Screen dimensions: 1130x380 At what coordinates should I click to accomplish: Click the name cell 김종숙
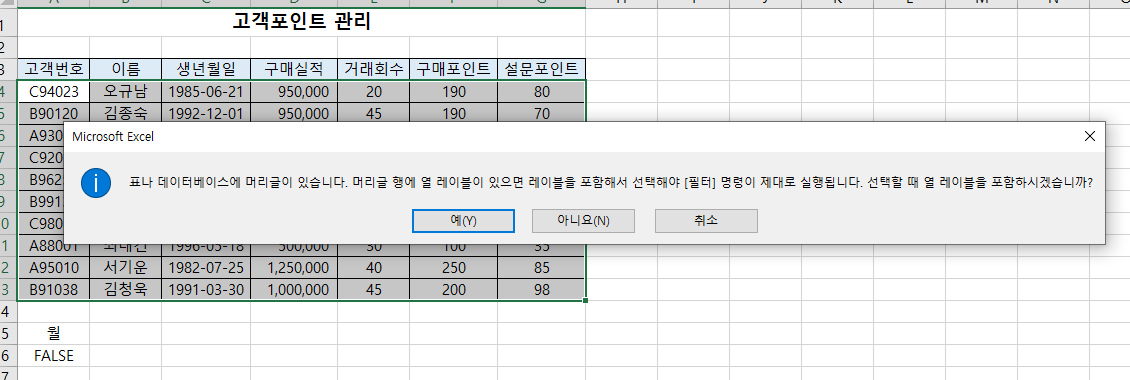pyautogui.click(x=126, y=113)
